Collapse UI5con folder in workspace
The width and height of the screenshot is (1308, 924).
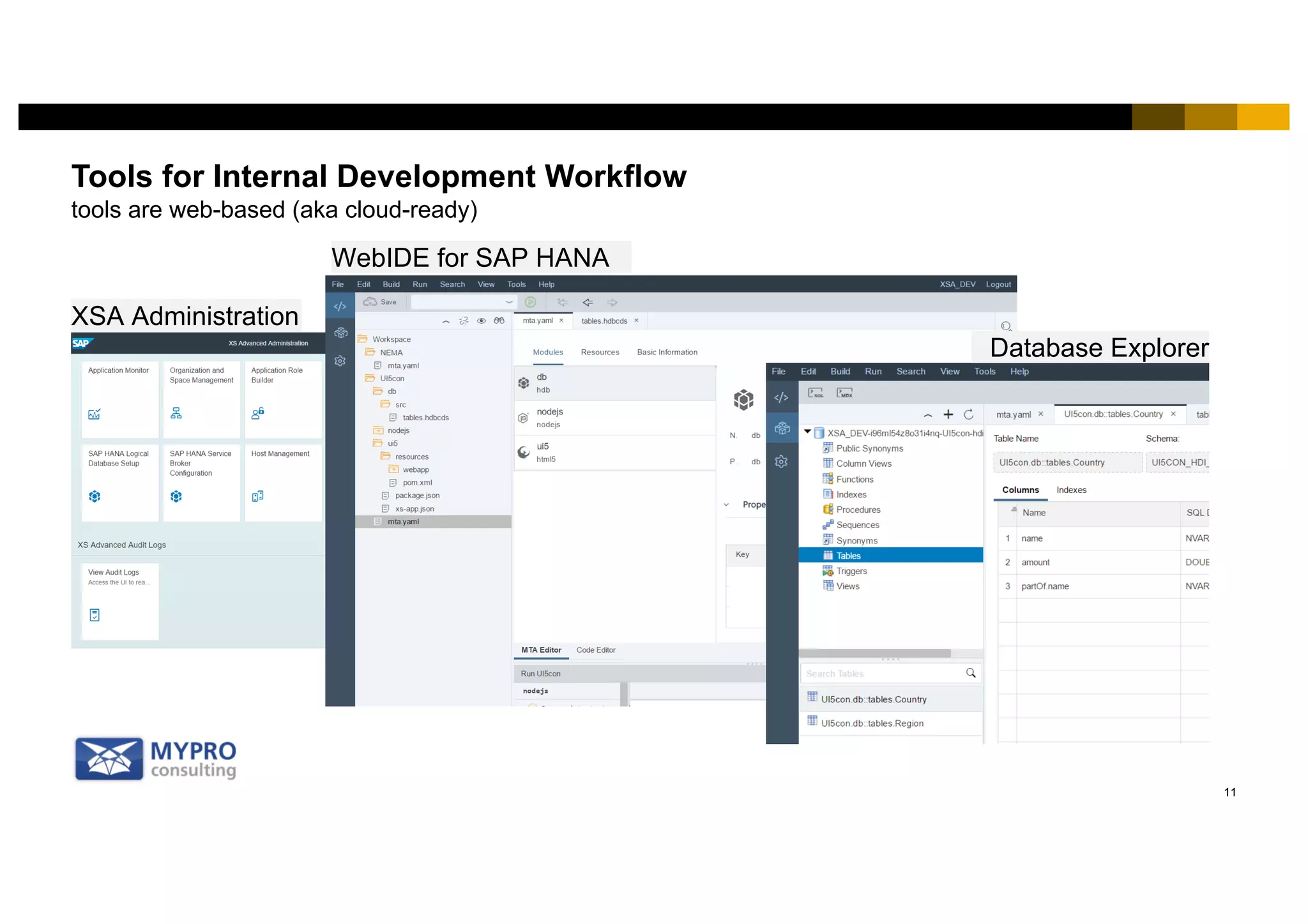pyautogui.click(x=370, y=378)
